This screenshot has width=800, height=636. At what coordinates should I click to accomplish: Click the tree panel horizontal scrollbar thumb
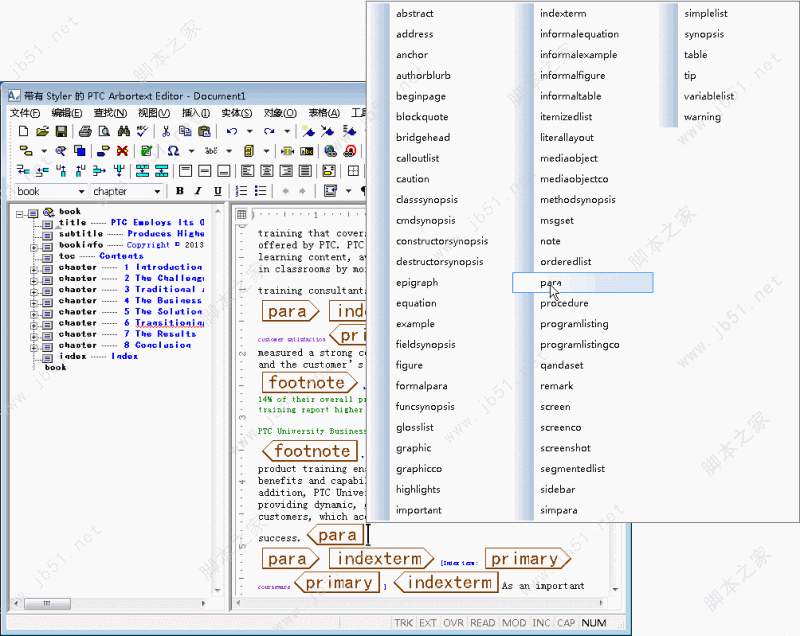(x=47, y=603)
